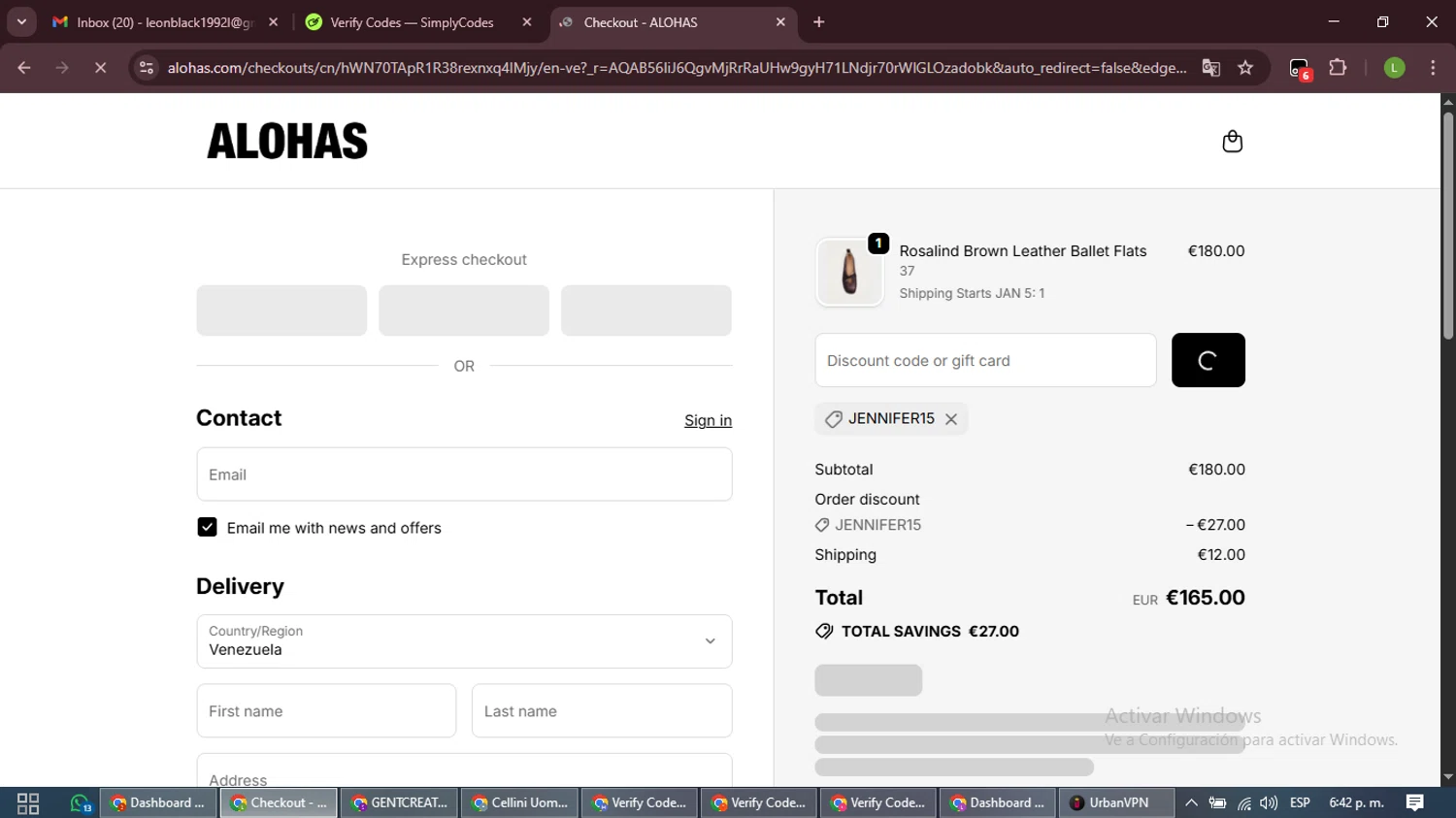Click the ALOHAS logo
Viewport: 1456px width, 818px height.
[287, 142]
